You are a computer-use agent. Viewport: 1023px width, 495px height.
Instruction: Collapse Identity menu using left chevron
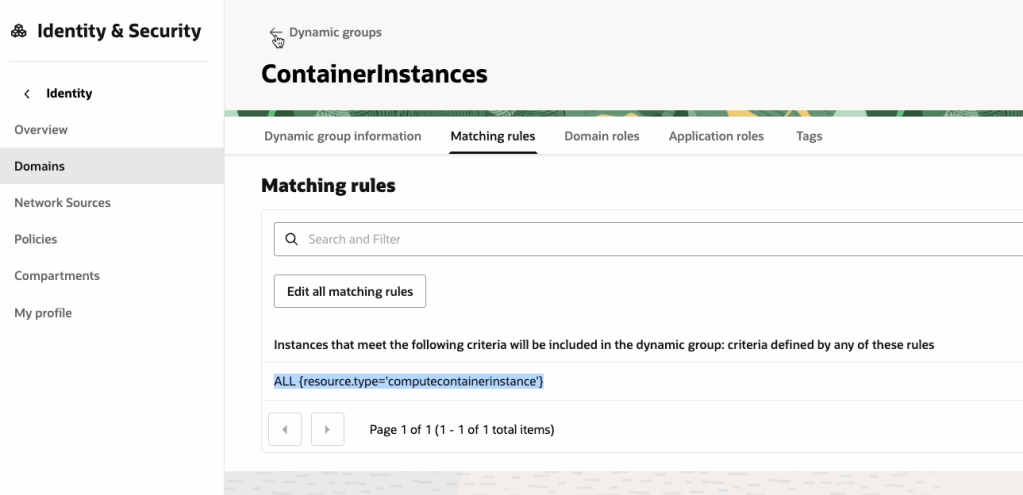pos(27,94)
